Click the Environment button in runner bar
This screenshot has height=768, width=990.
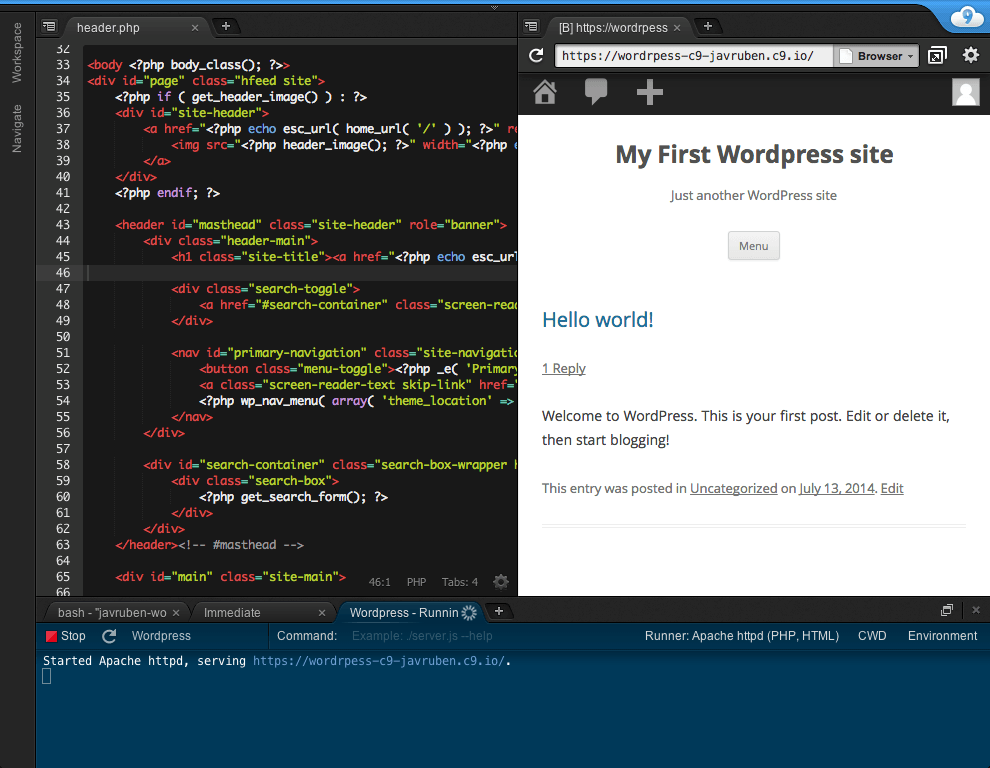(x=942, y=636)
